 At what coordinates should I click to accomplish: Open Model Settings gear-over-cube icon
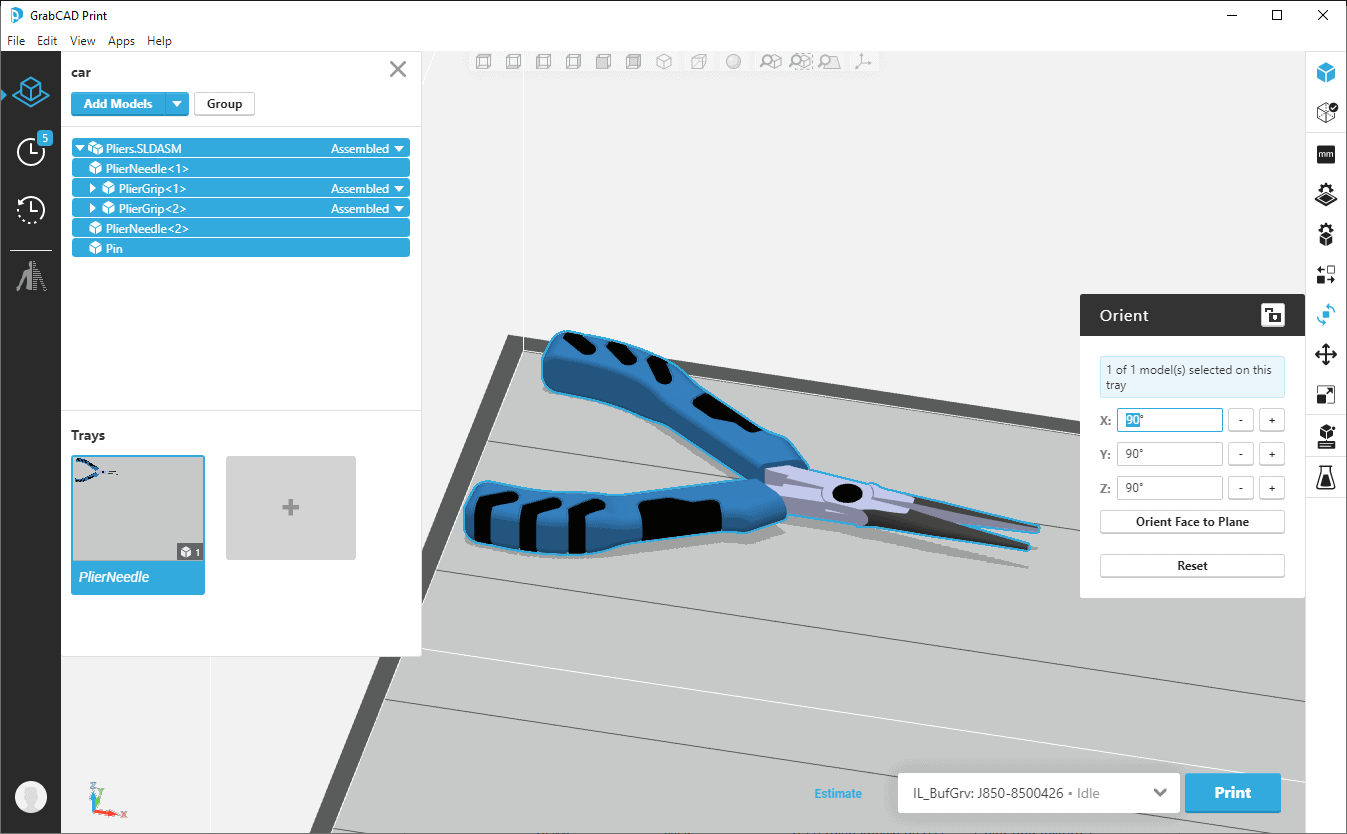pos(1326,235)
